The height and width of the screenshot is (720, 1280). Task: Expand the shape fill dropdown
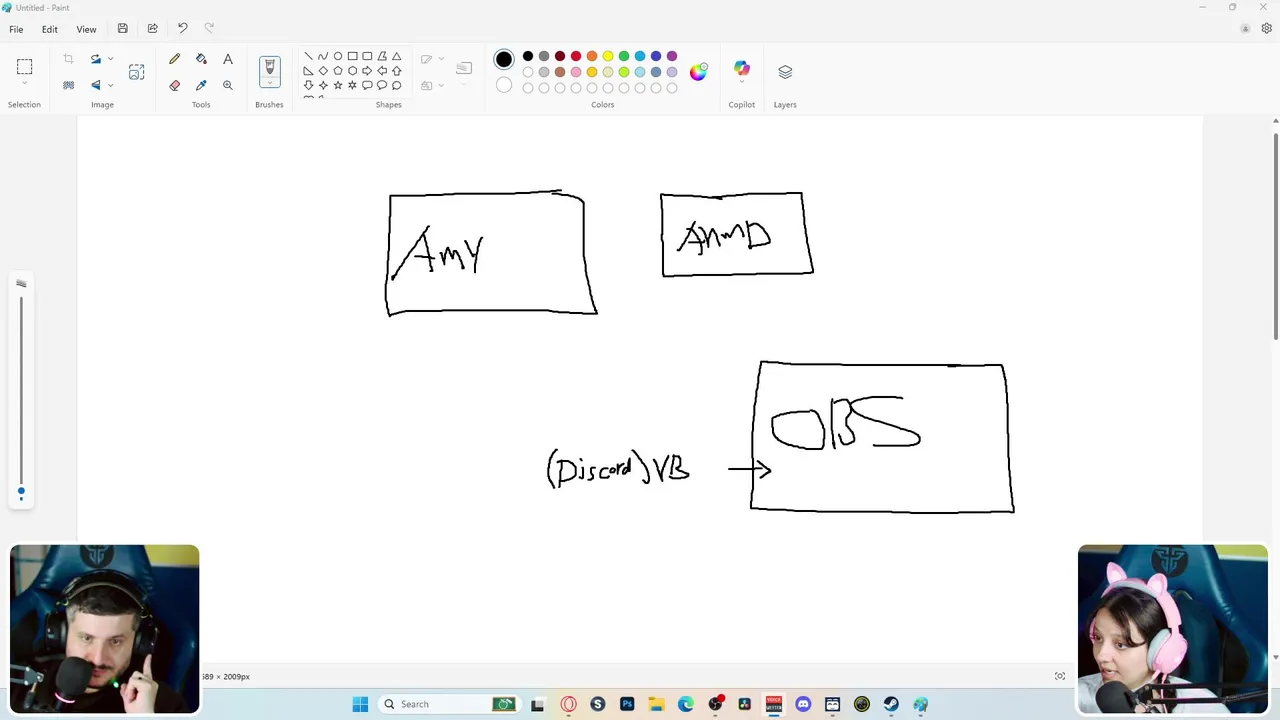tap(441, 86)
